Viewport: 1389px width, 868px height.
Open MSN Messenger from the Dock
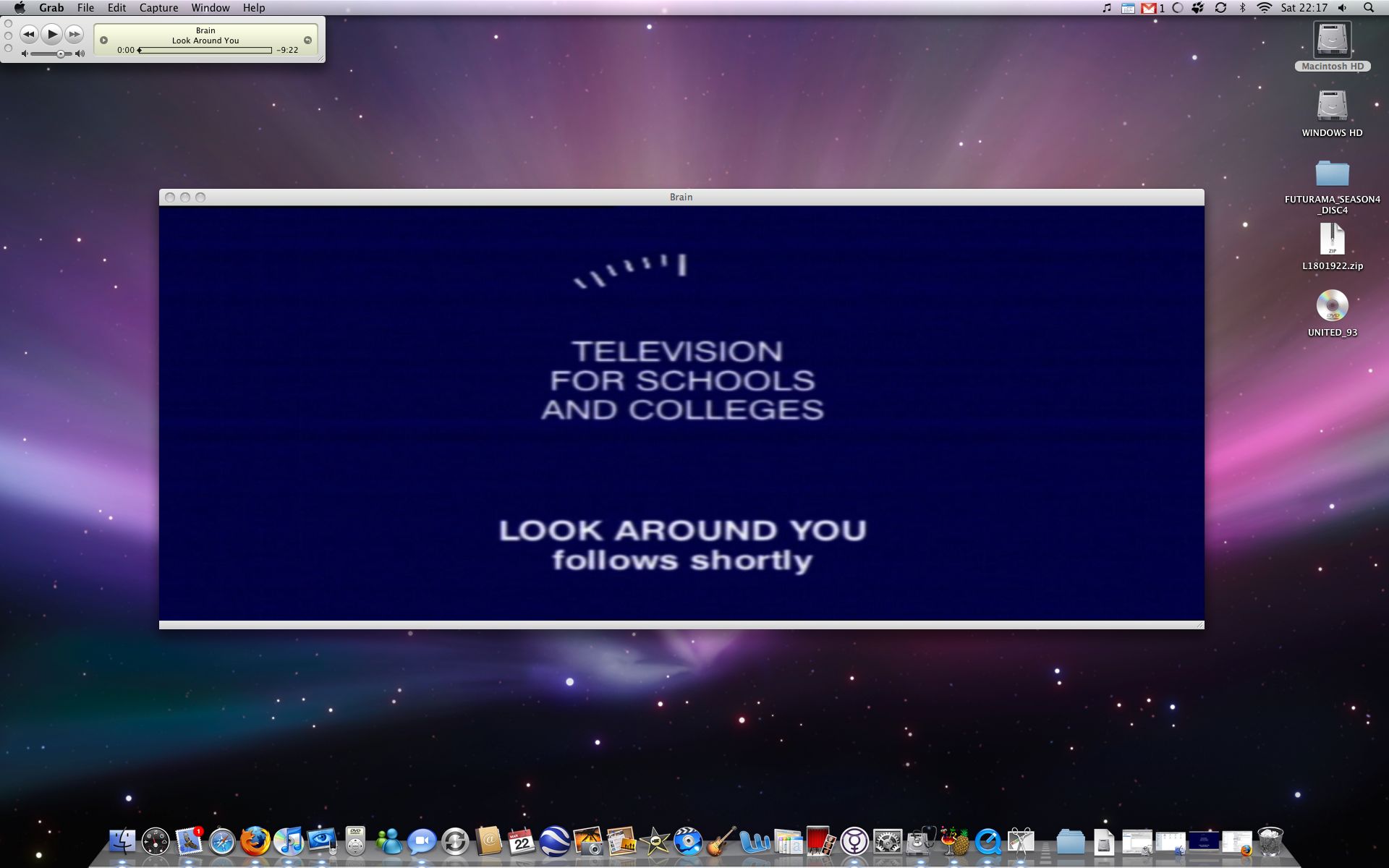point(389,842)
